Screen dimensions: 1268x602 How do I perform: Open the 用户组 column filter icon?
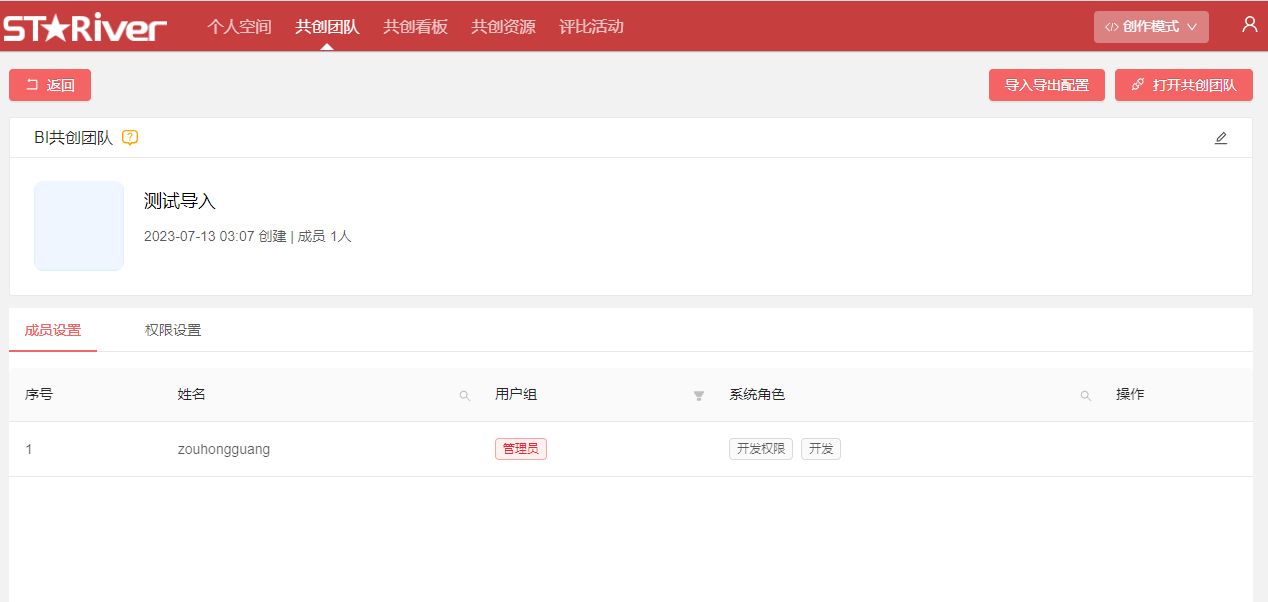point(699,396)
